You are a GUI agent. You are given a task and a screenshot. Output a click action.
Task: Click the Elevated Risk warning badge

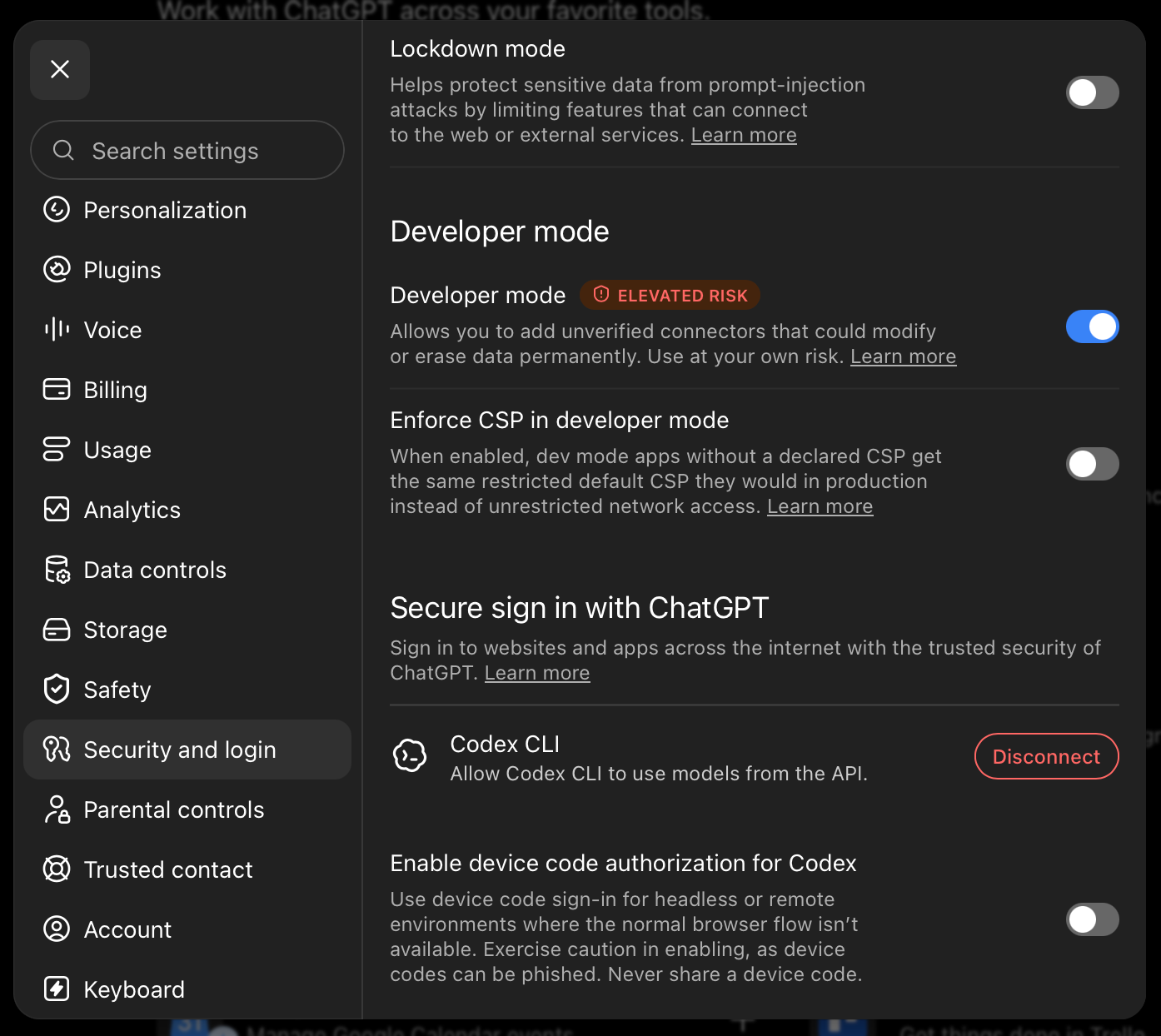click(670, 295)
